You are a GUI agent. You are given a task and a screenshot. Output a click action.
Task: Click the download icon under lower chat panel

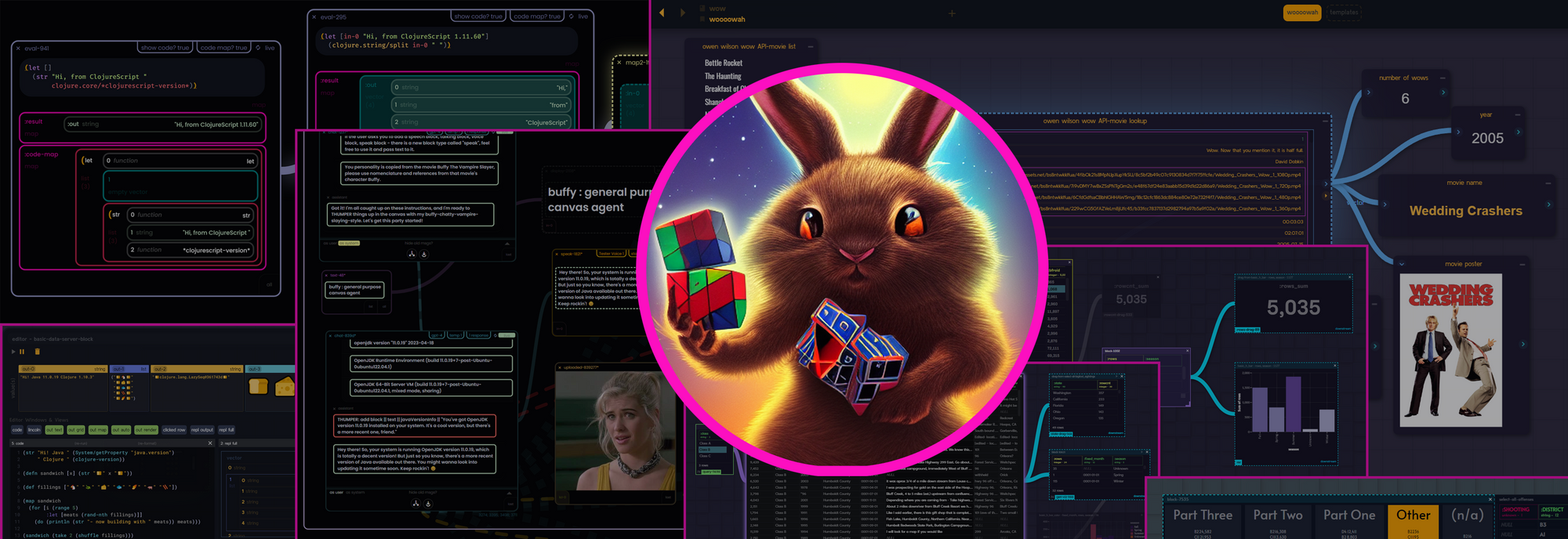(428, 504)
